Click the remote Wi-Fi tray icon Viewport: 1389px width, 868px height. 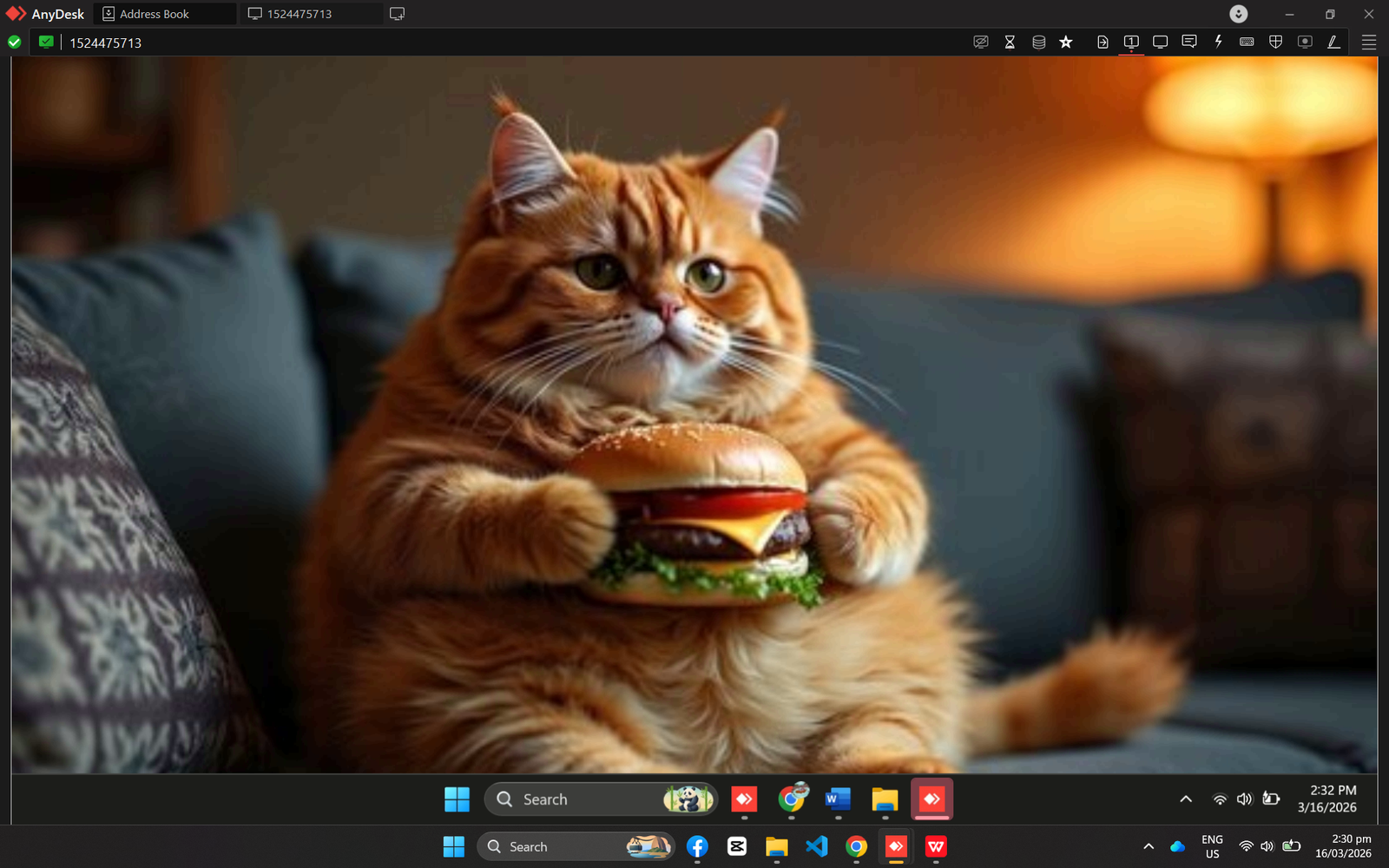(x=1220, y=799)
